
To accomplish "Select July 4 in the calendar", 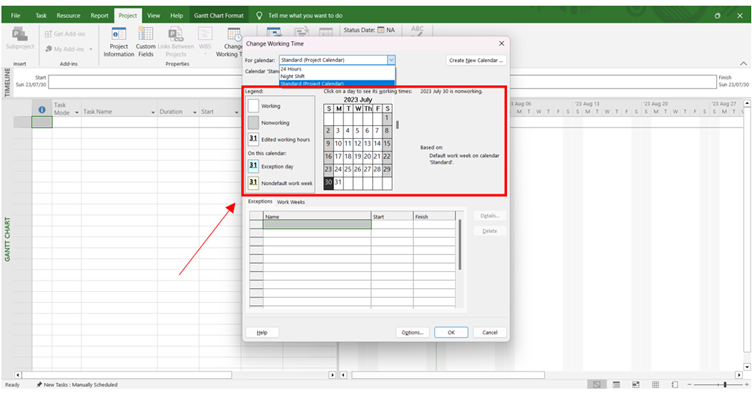I will click(x=348, y=131).
